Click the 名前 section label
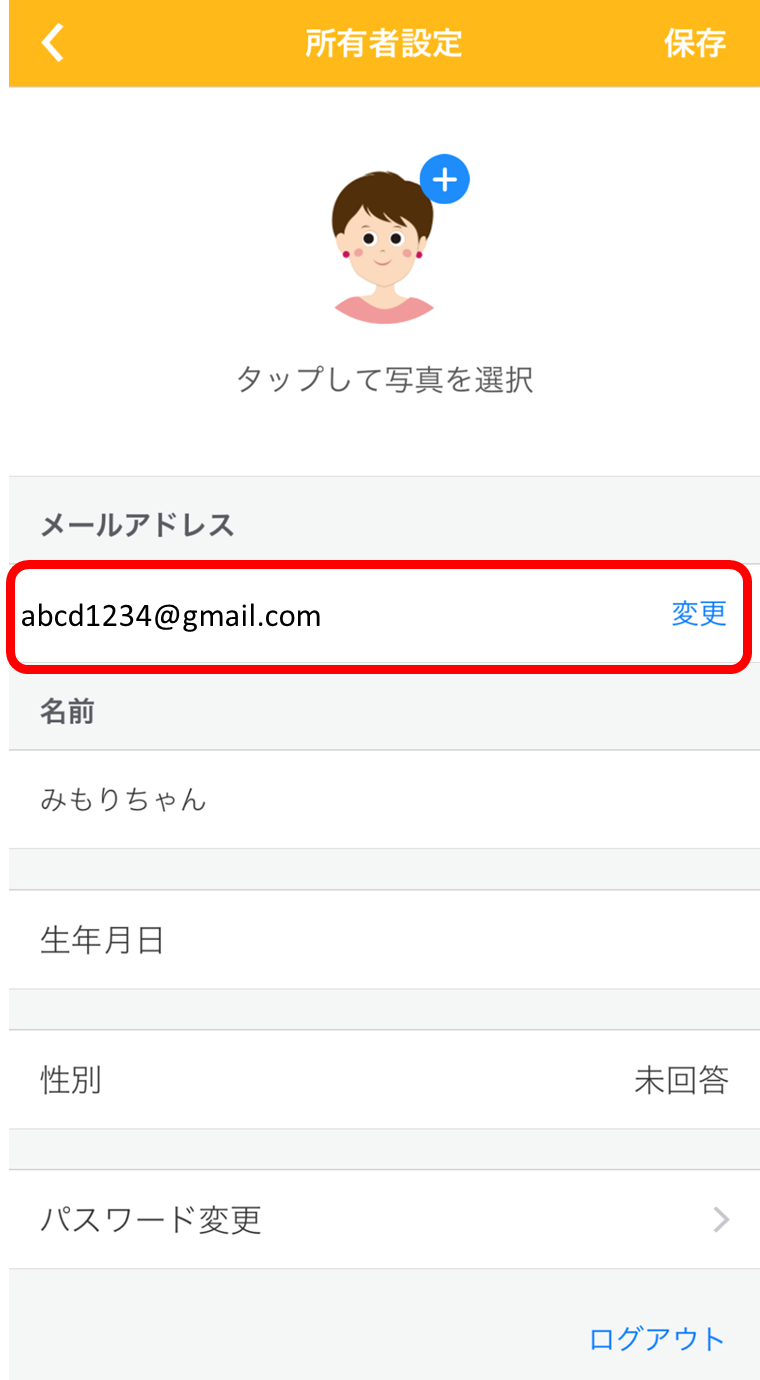760x1380 pixels. (x=67, y=711)
